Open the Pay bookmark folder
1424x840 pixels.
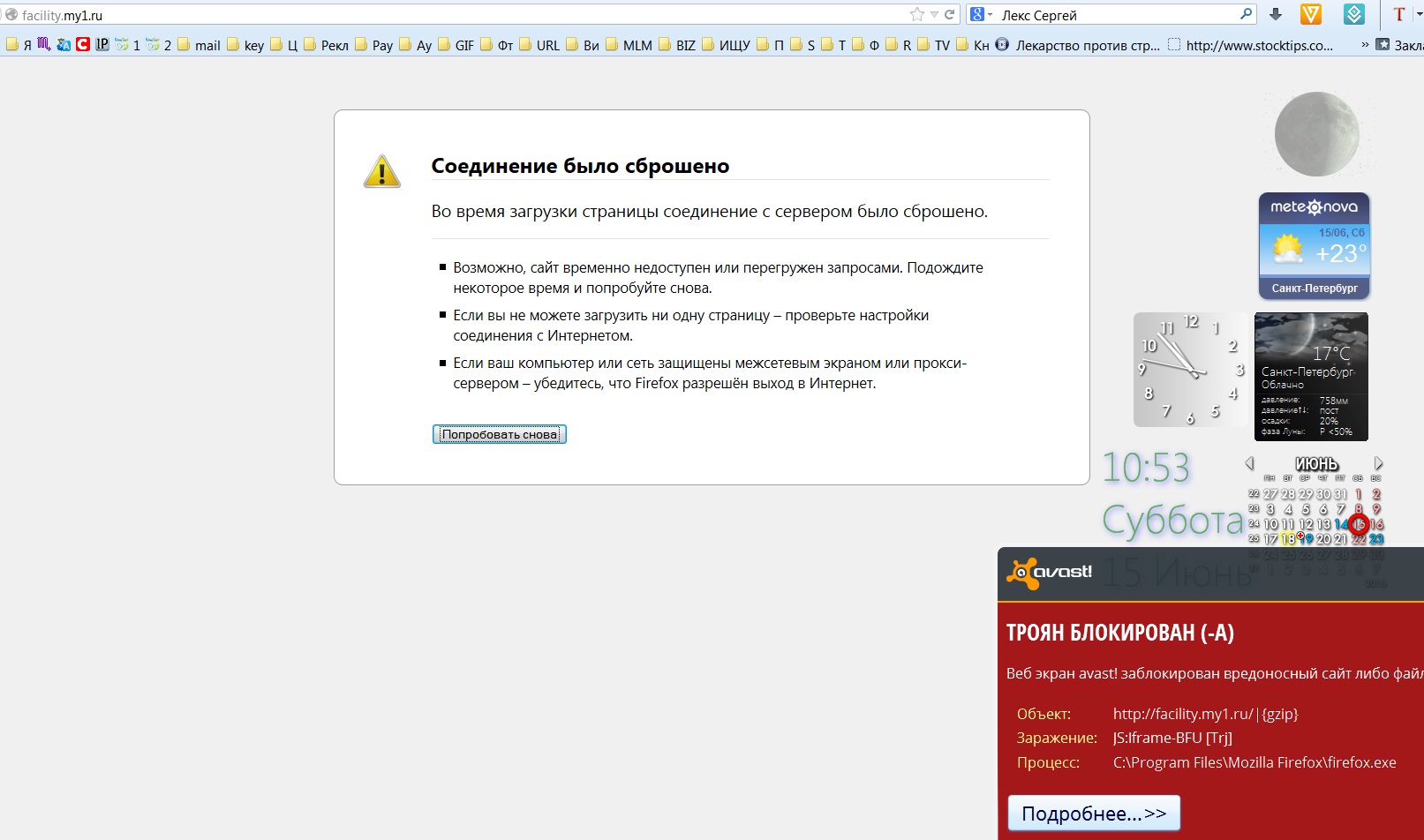click(x=374, y=45)
